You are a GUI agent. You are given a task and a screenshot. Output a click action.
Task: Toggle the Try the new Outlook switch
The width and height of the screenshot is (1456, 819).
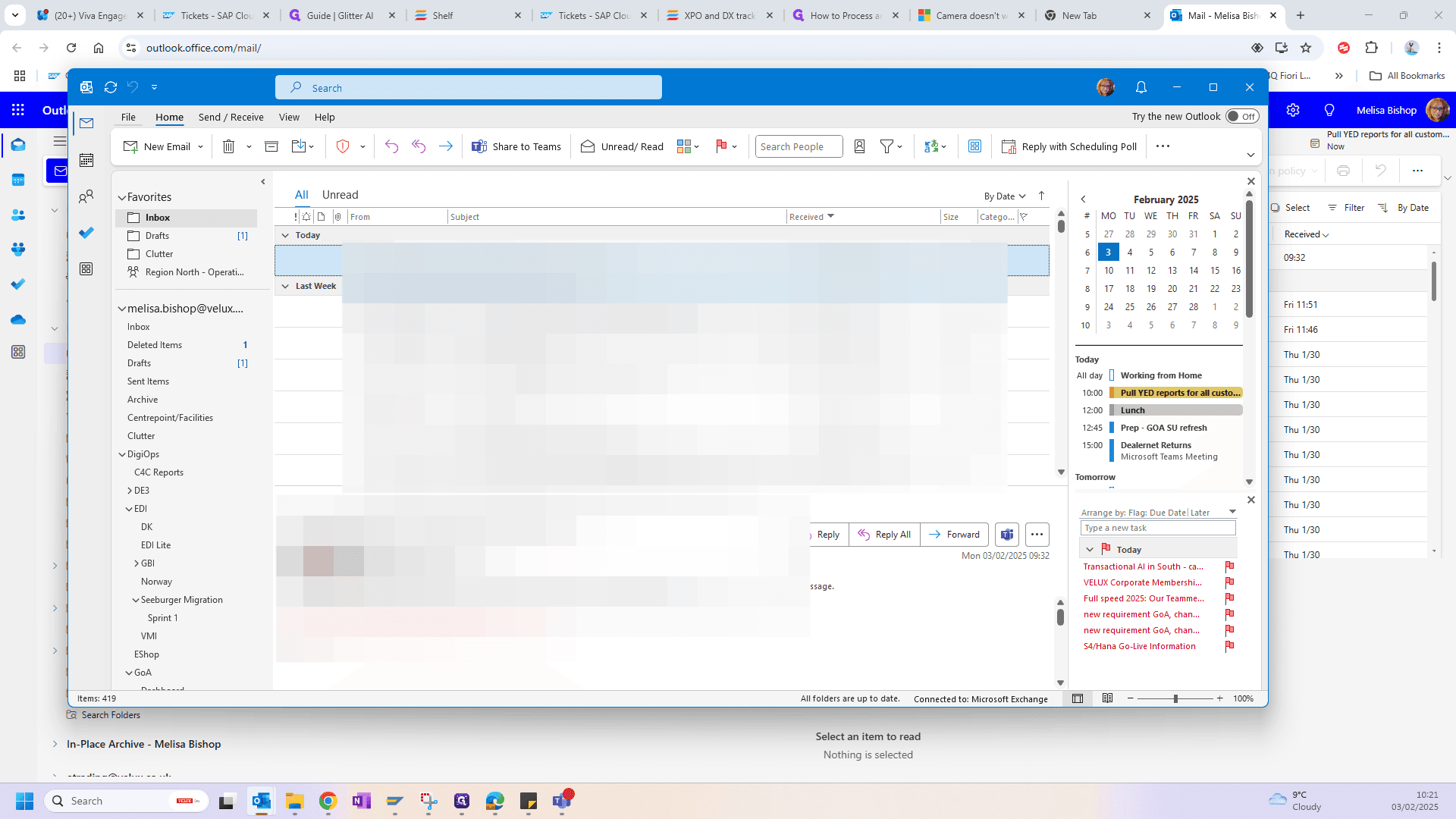pyautogui.click(x=1242, y=116)
